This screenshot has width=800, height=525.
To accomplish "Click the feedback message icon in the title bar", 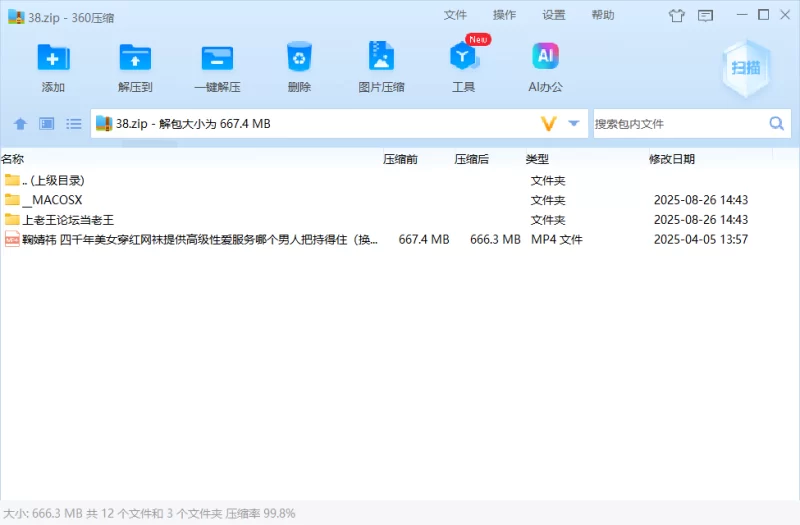I will click(x=706, y=16).
